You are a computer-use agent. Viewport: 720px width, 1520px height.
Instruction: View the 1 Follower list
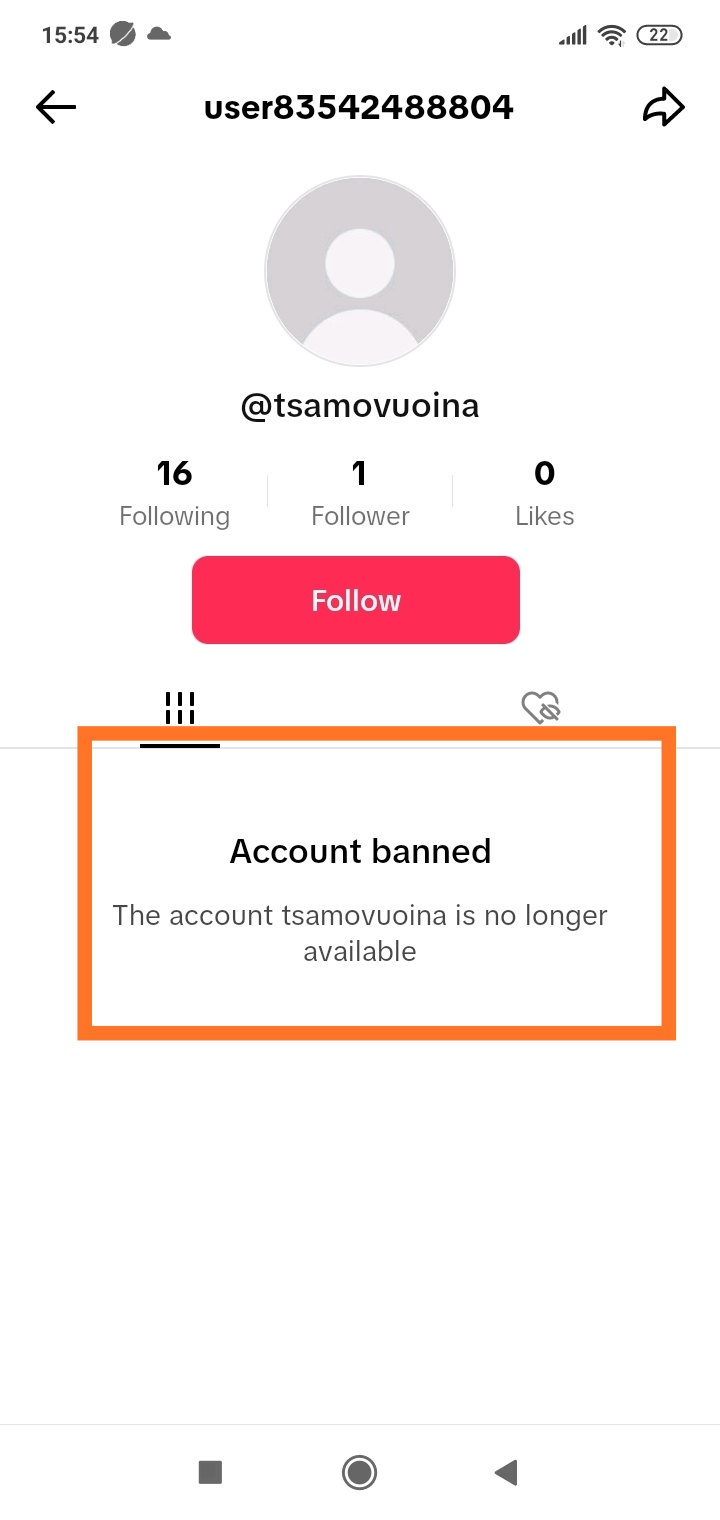(360, 492)
